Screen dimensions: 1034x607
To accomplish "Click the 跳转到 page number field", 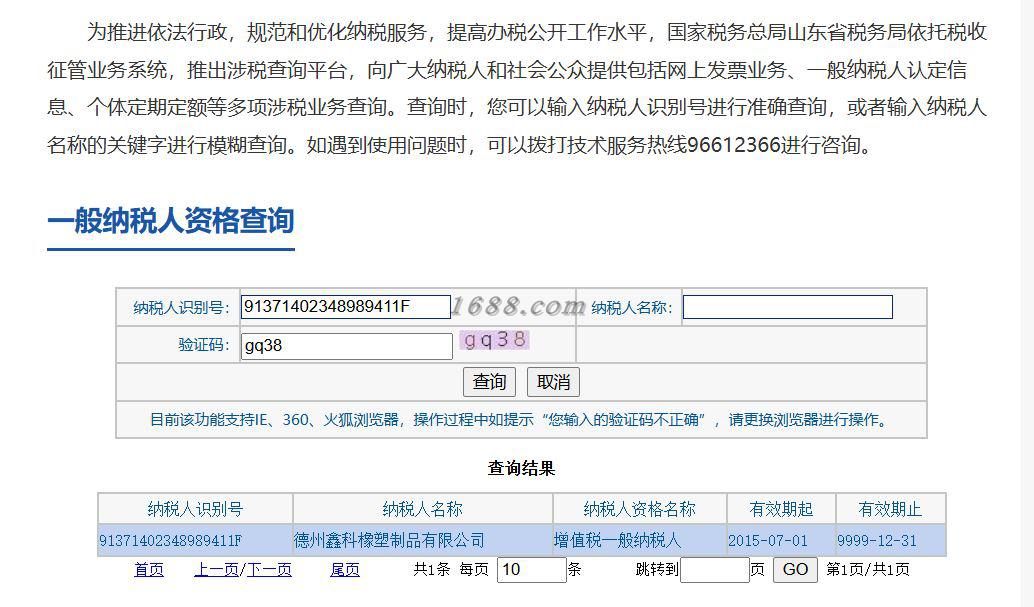I will 715,569.
